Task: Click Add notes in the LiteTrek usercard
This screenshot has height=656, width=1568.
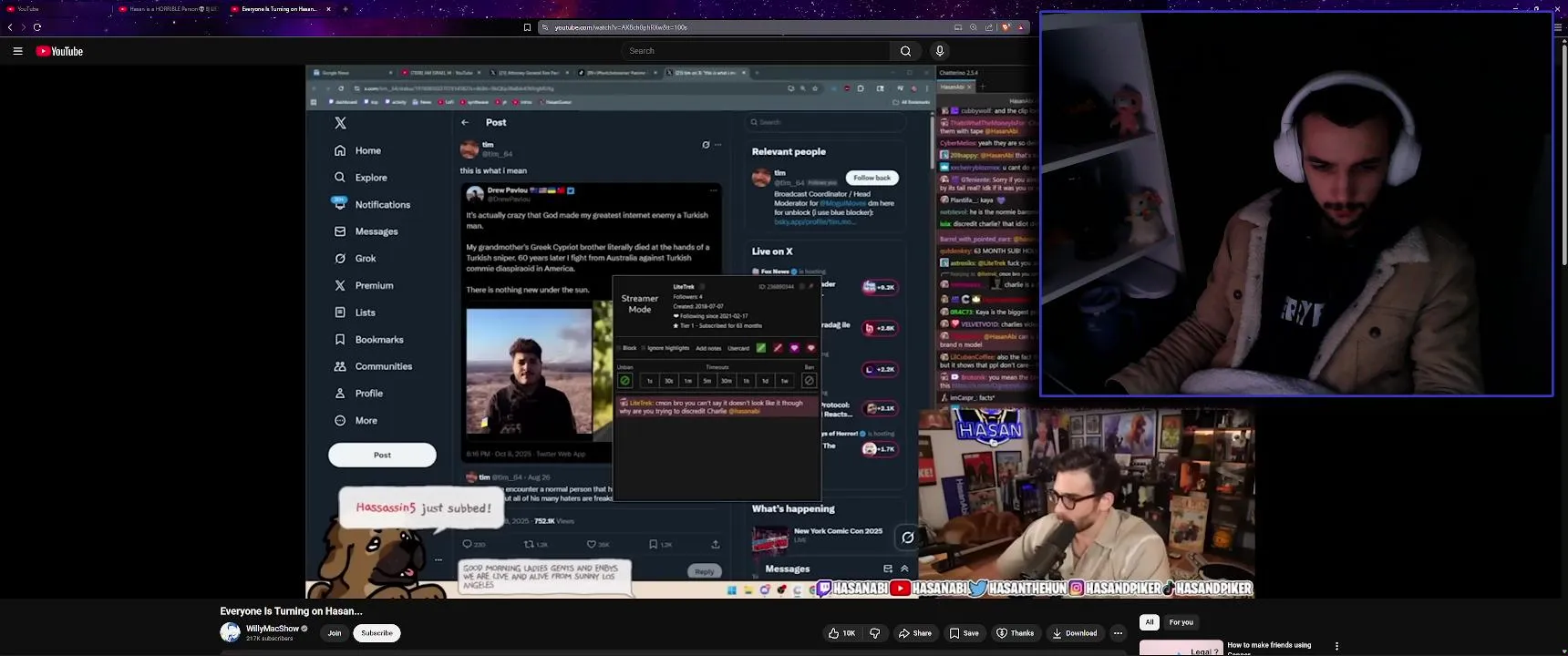Action: point(708,348)
